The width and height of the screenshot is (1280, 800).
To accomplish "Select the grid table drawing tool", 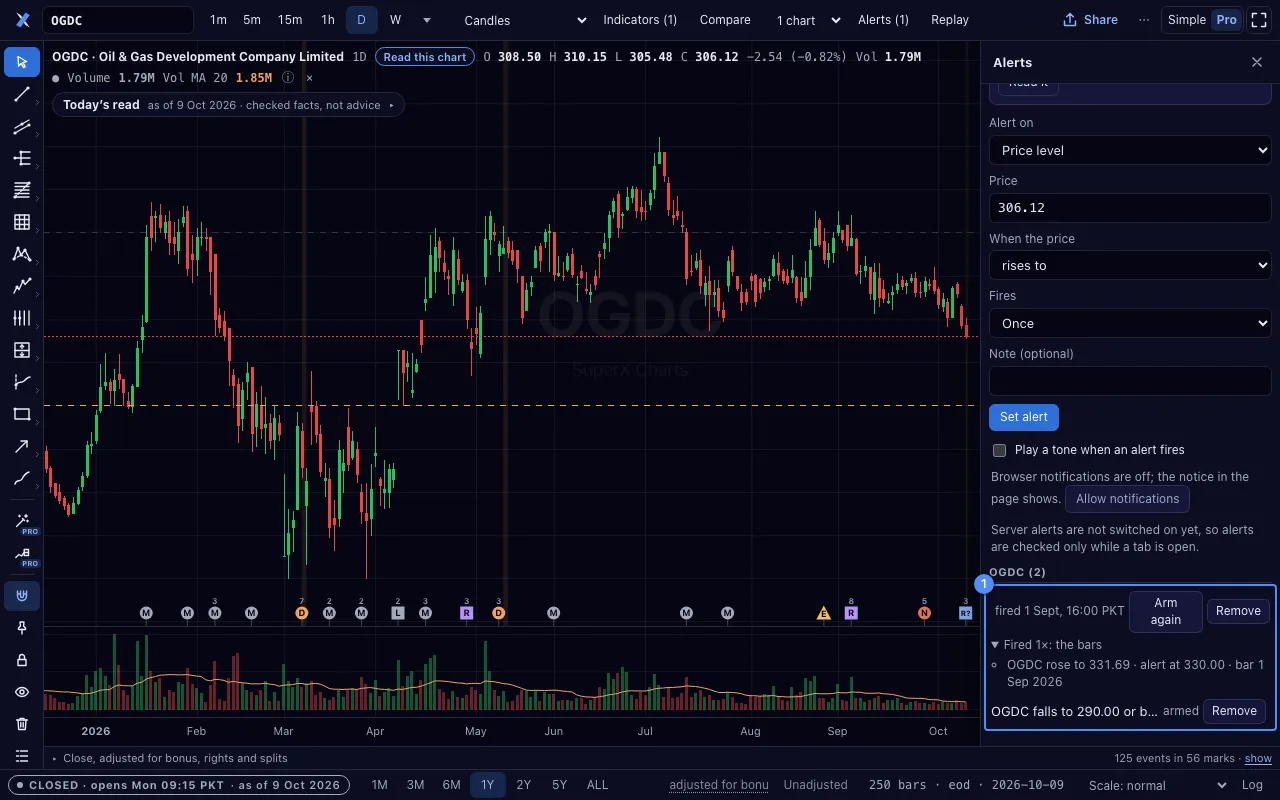I will click(x=22, y=222).
